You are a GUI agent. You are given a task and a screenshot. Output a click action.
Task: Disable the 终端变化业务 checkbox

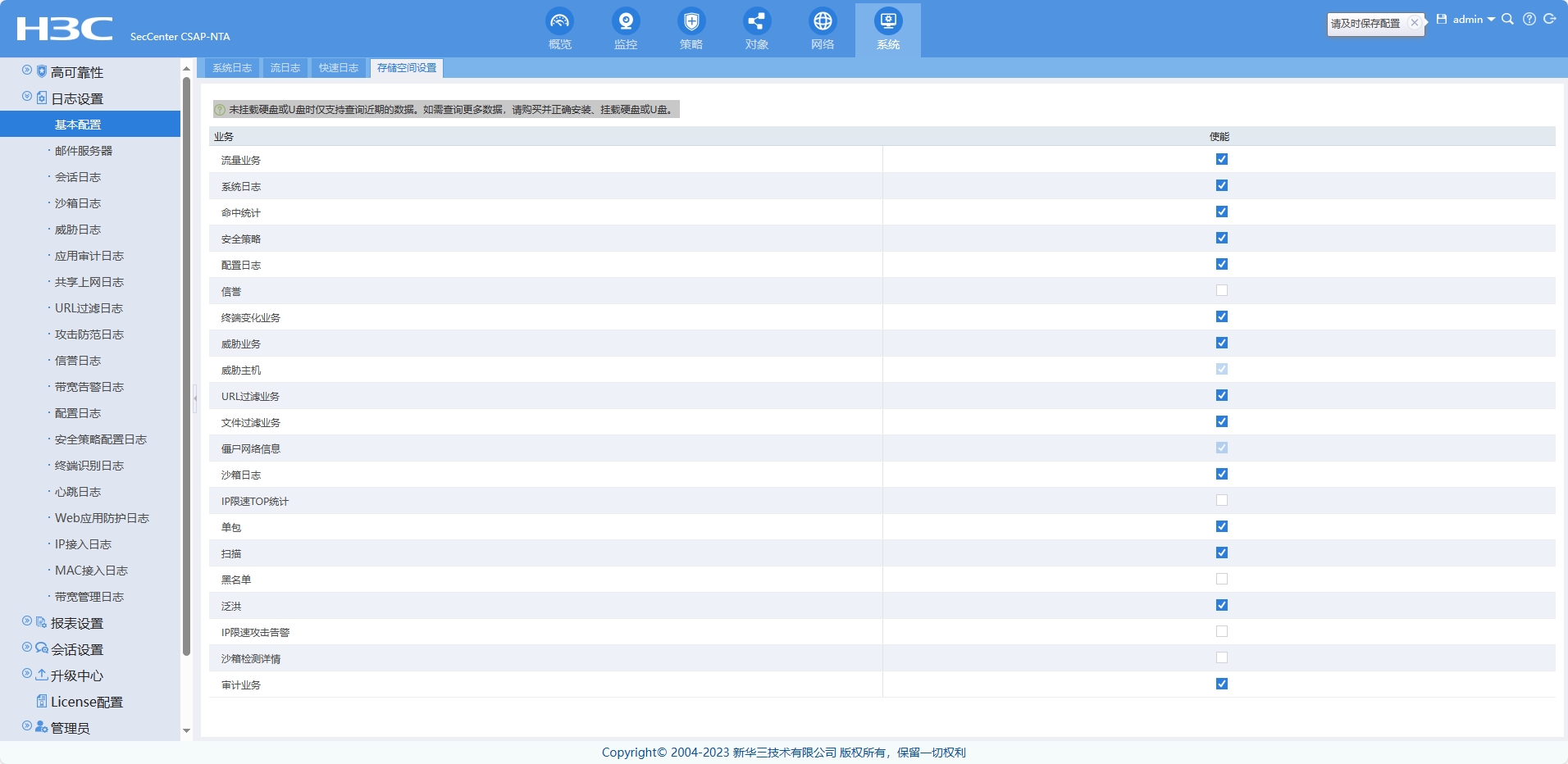tap(1222, 316)
